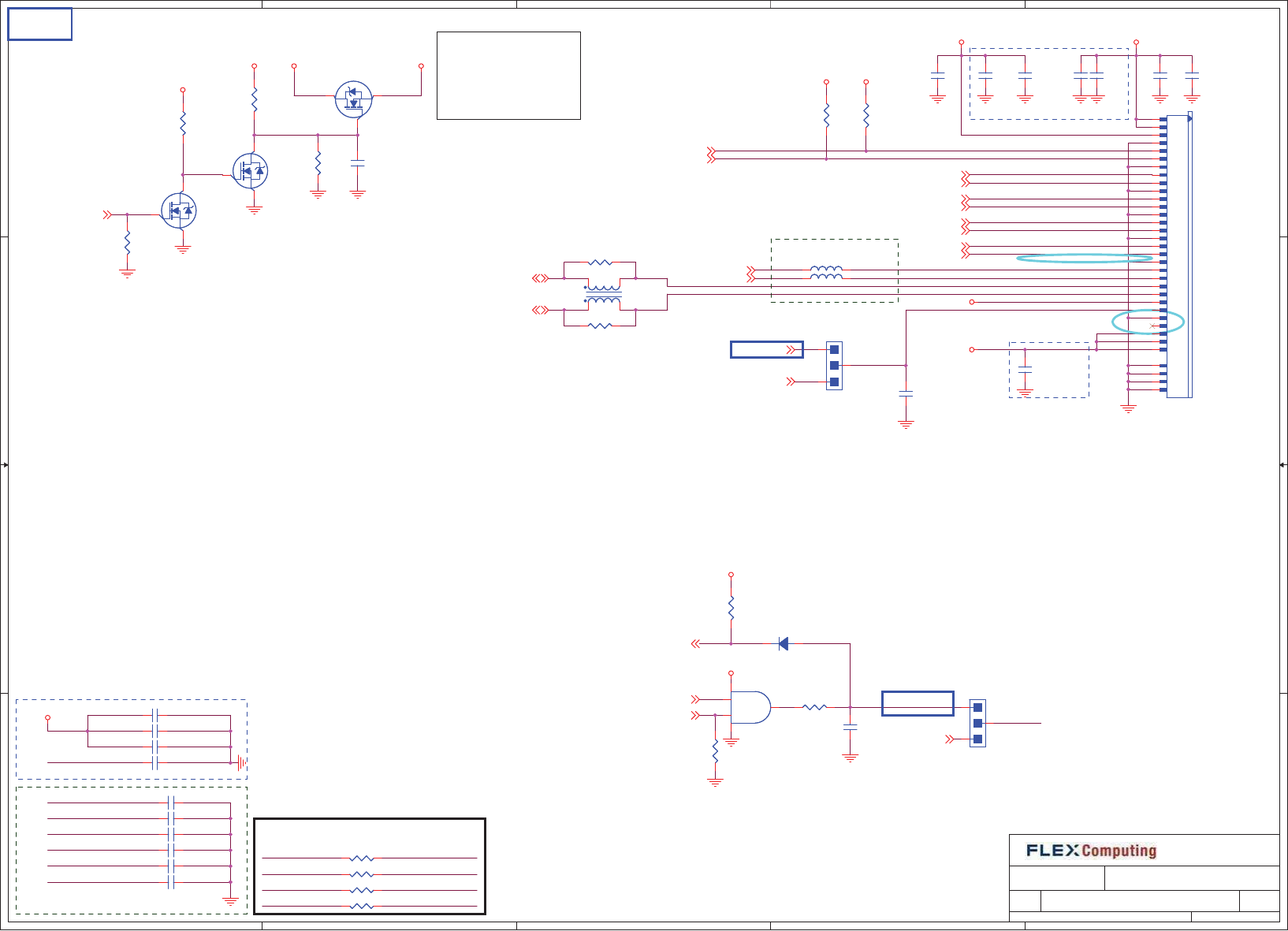Select the diode symbol after the pull-up resistor
The width and height of the screenshot is (1288, 931).
pyautogui.click(x=783, y=644)
